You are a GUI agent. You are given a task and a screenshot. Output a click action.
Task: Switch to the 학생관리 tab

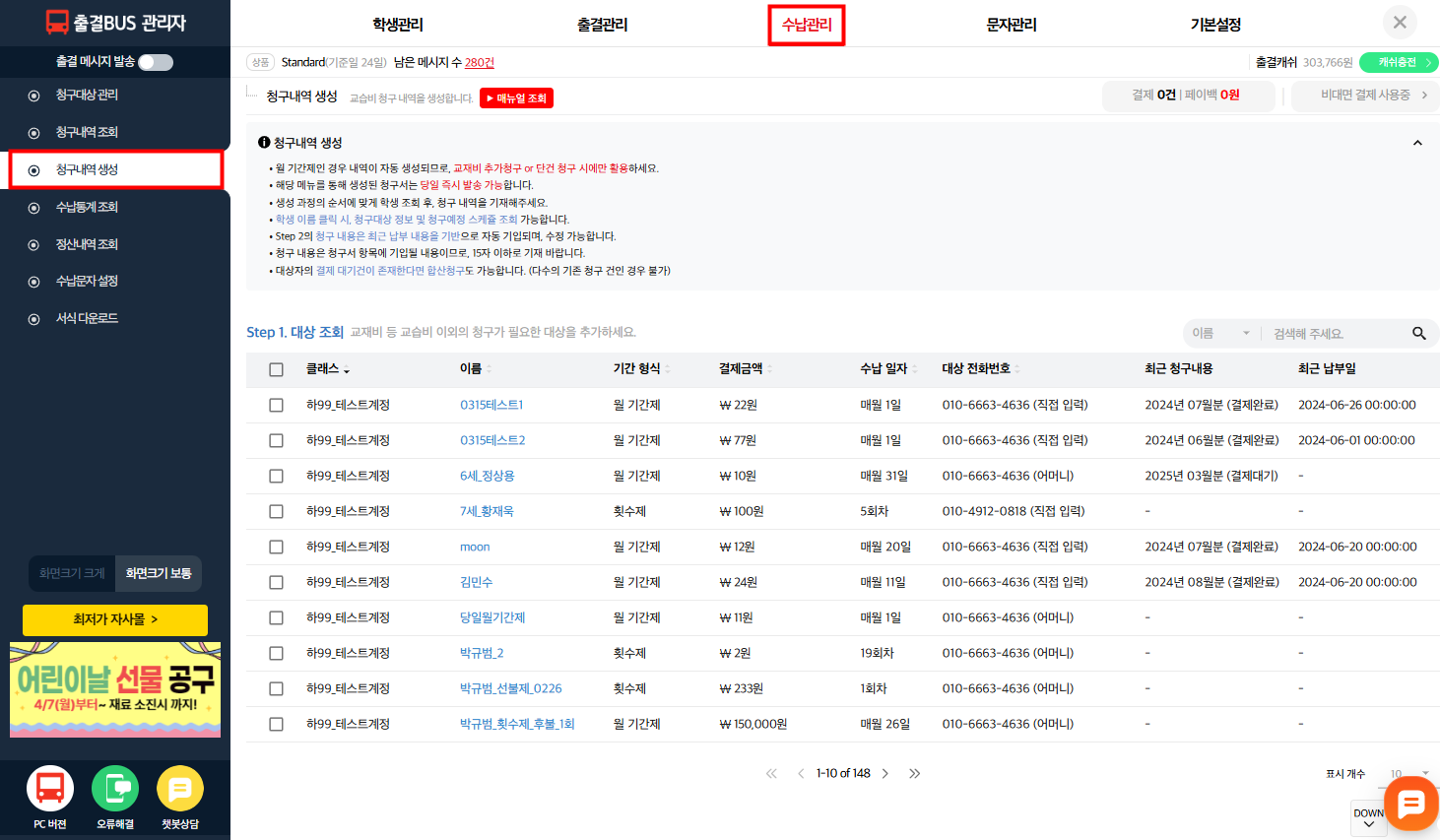(x=398, y=25)
